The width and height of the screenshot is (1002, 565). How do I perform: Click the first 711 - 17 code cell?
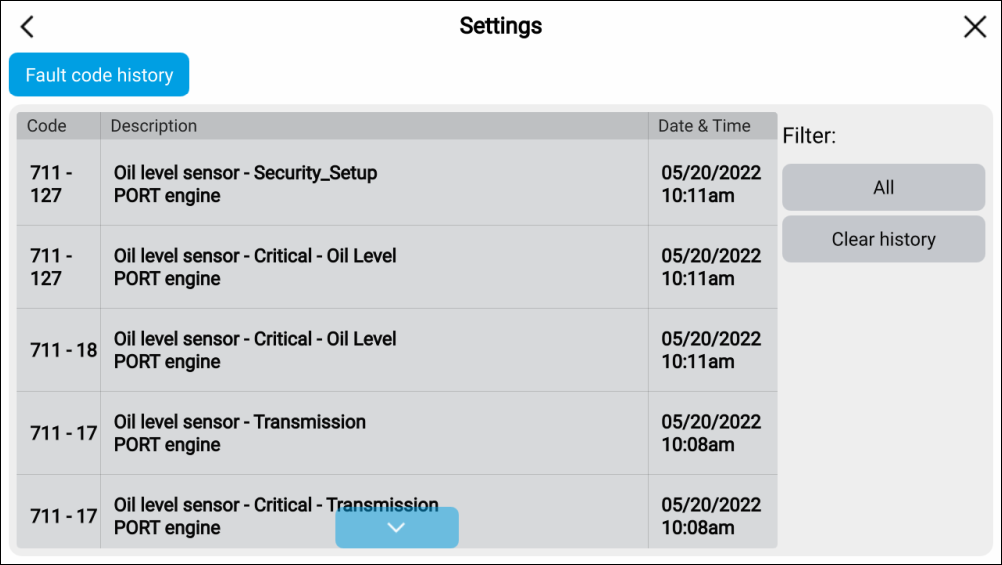[64, 433]
